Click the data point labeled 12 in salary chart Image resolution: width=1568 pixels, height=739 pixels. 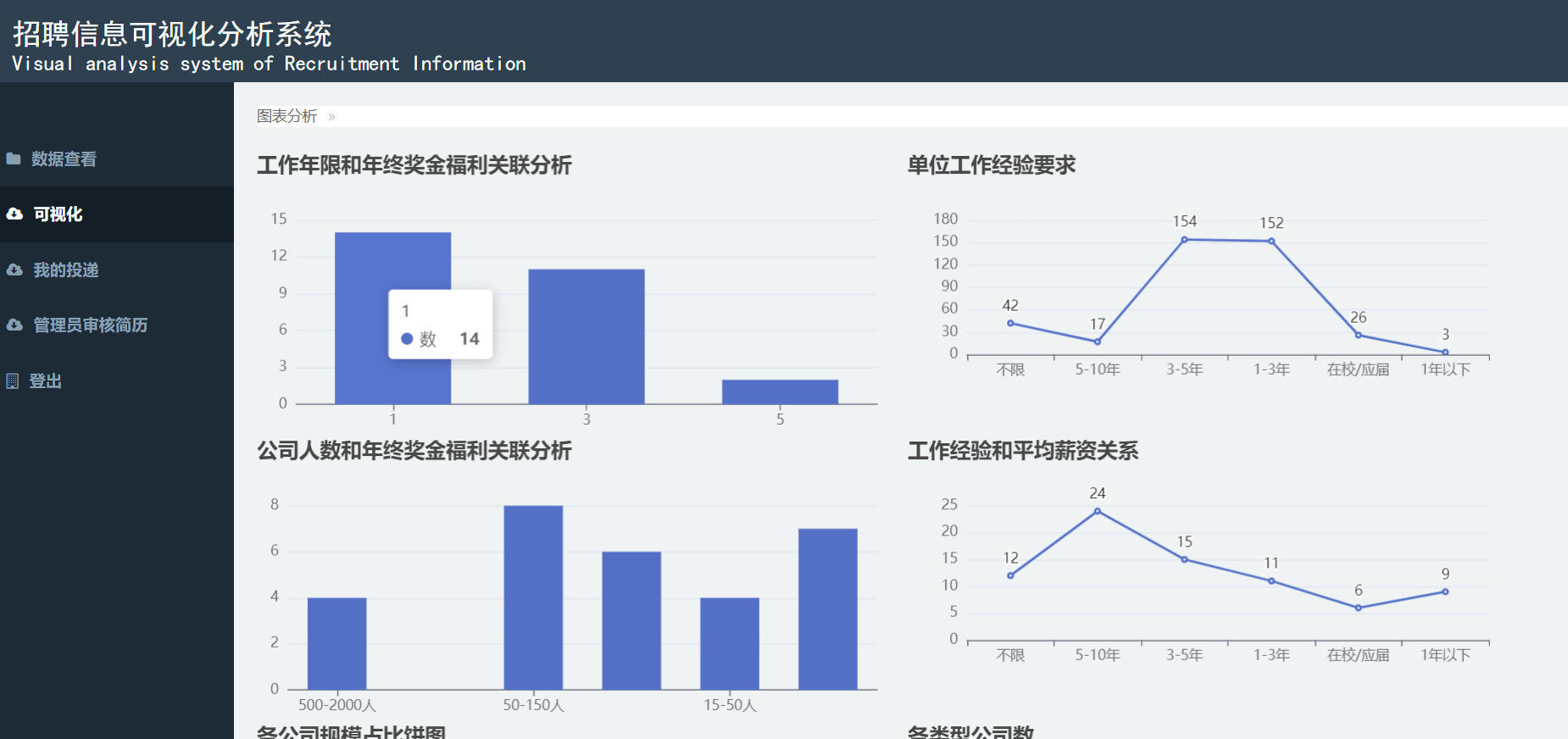click(1010, 575)
